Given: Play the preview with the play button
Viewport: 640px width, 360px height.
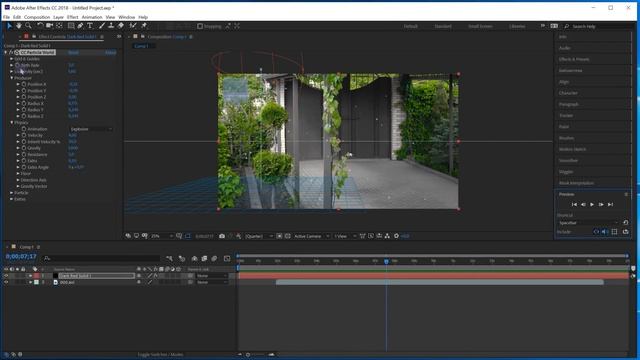Looking at the screenshot, I should (592, 204).
